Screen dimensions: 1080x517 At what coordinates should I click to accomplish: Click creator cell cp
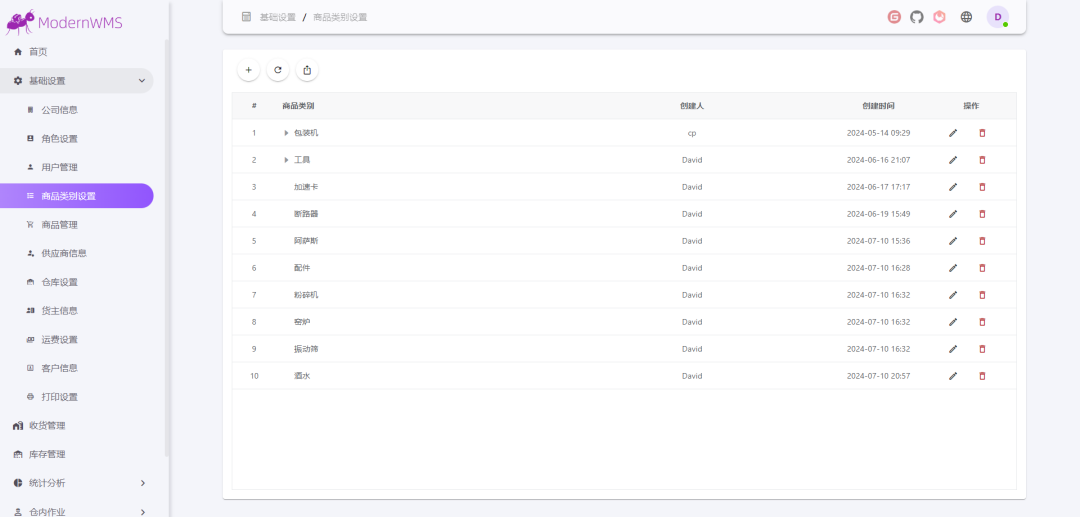692,133
